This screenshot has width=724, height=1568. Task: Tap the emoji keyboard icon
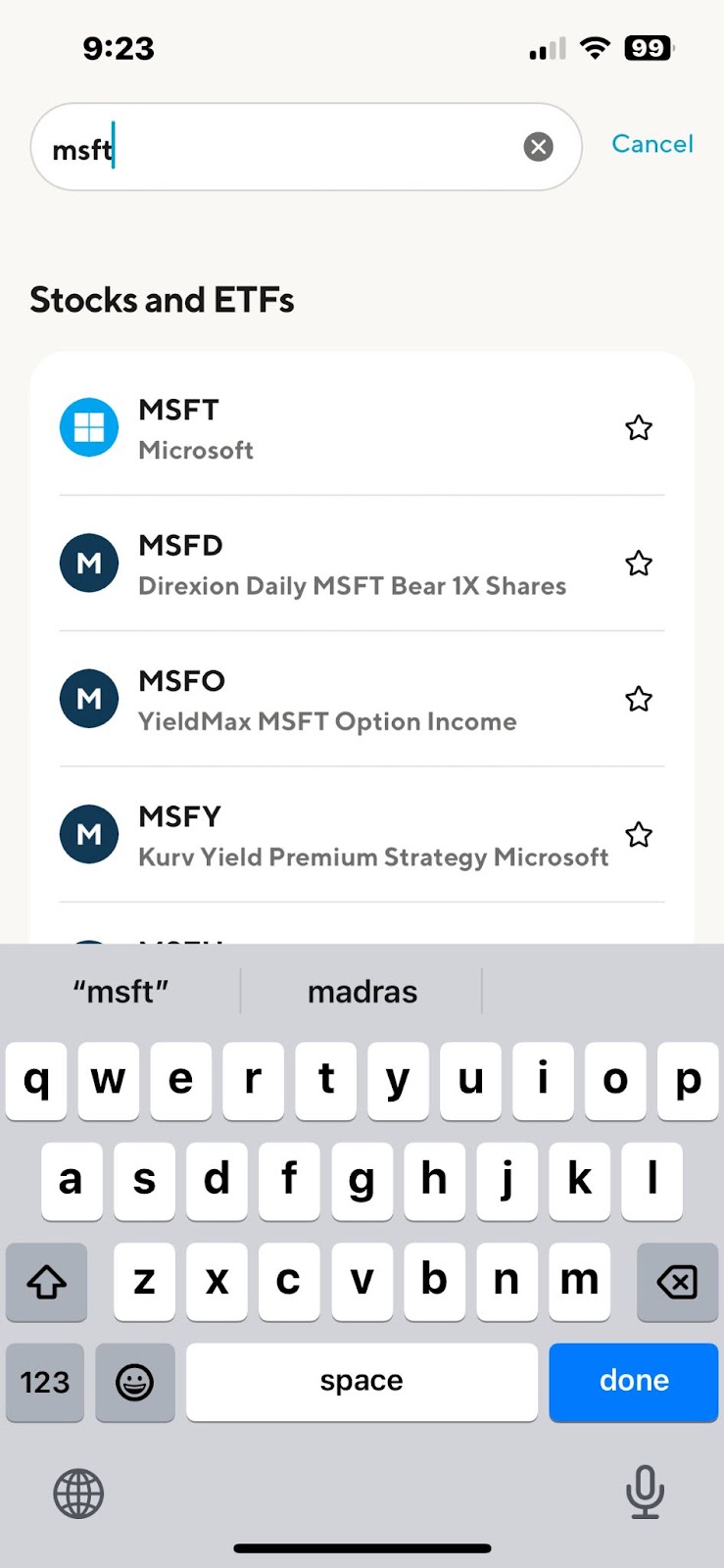[x=134, y=1382]
